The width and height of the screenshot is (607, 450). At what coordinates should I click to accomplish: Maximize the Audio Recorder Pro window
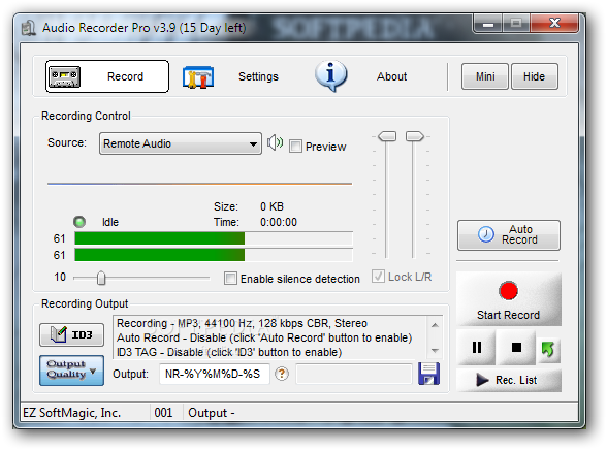click(516, 24)
